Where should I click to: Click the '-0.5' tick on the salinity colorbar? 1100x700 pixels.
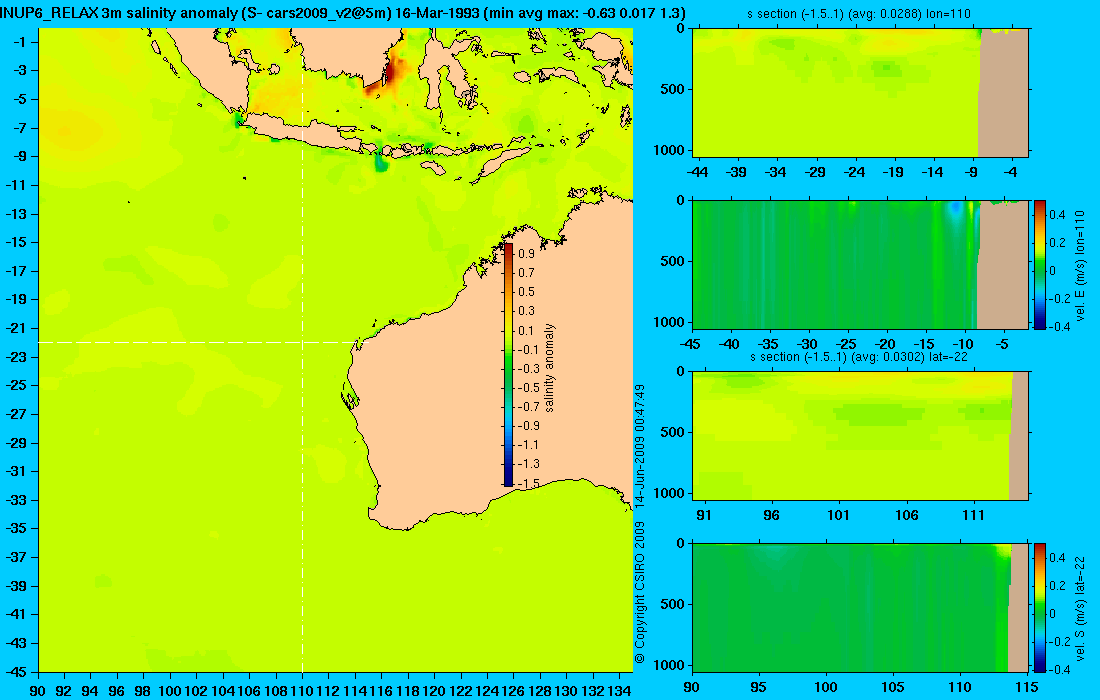(x=528, y=387)
